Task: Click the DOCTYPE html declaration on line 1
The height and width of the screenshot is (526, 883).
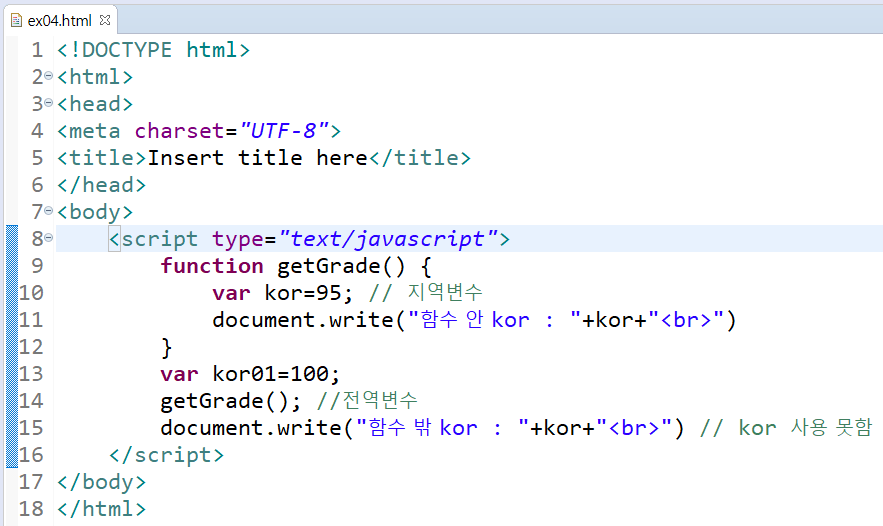Action: click(x=153, y=50)
